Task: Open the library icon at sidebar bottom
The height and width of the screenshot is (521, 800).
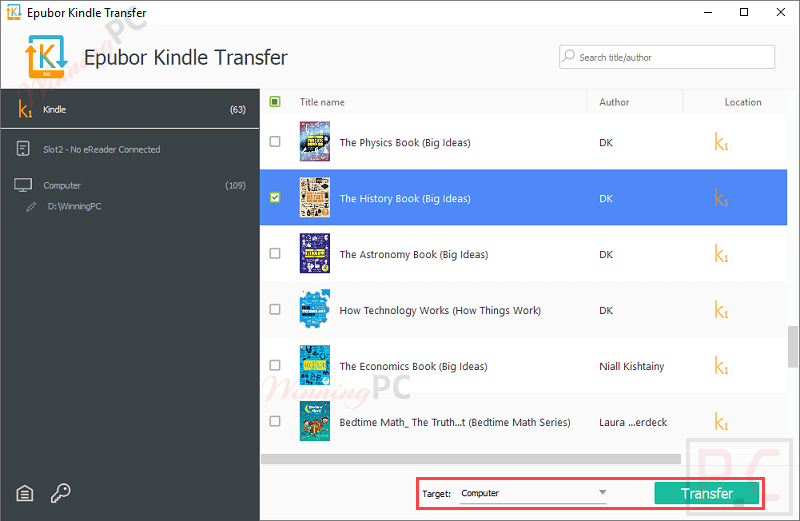Action: (x=24, y=493)
